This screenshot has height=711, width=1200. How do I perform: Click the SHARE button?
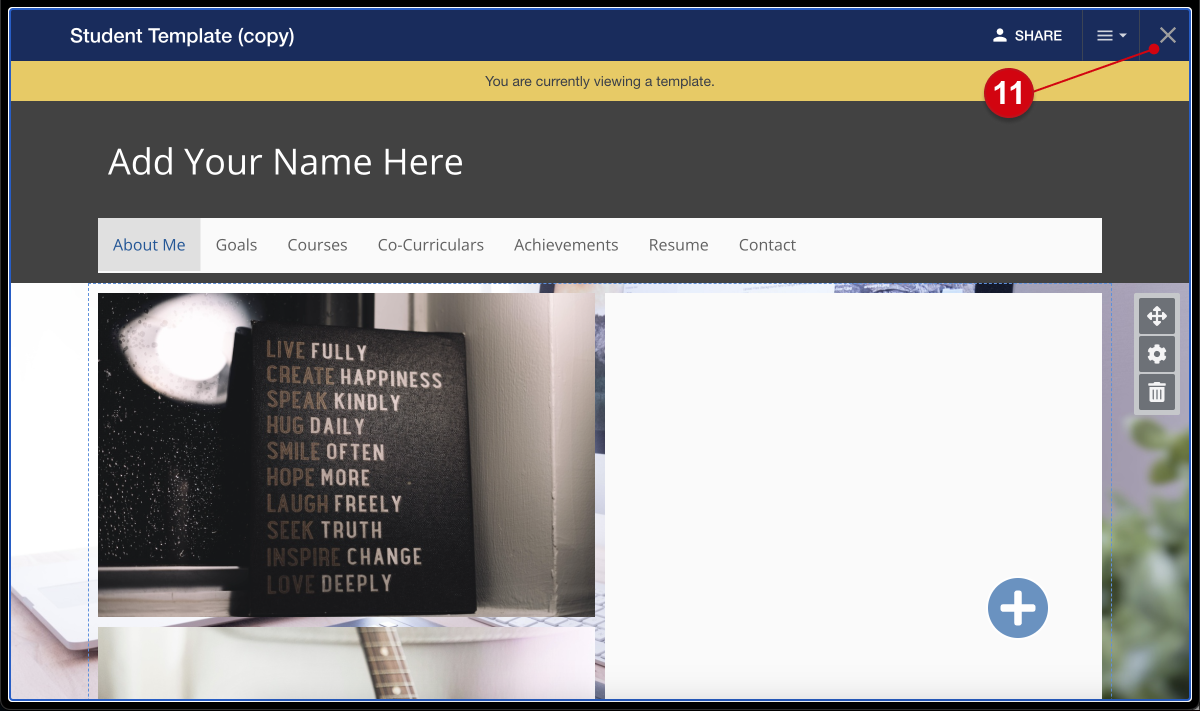tap(1027, 36)
